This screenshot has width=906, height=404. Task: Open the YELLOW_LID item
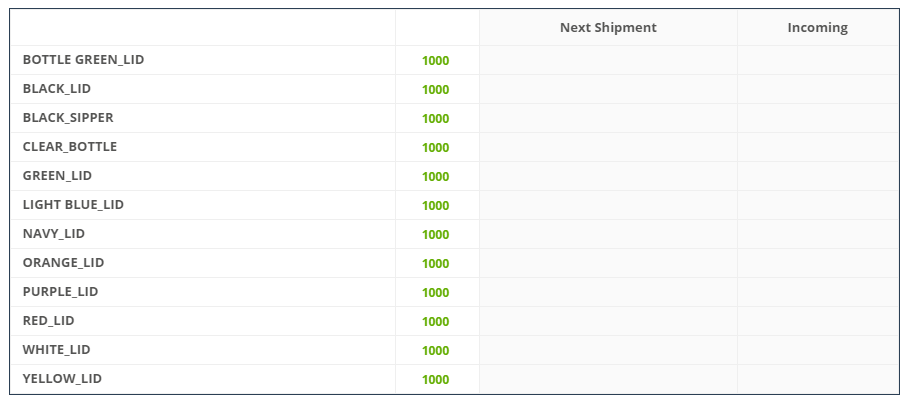coord(62,378)
